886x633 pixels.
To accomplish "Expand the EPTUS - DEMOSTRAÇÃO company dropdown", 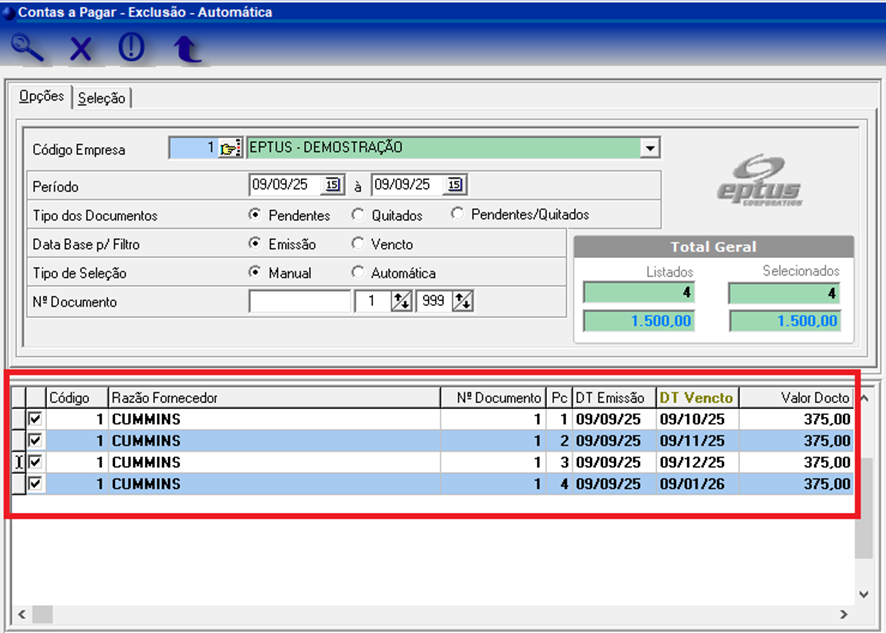I will 650,148.
